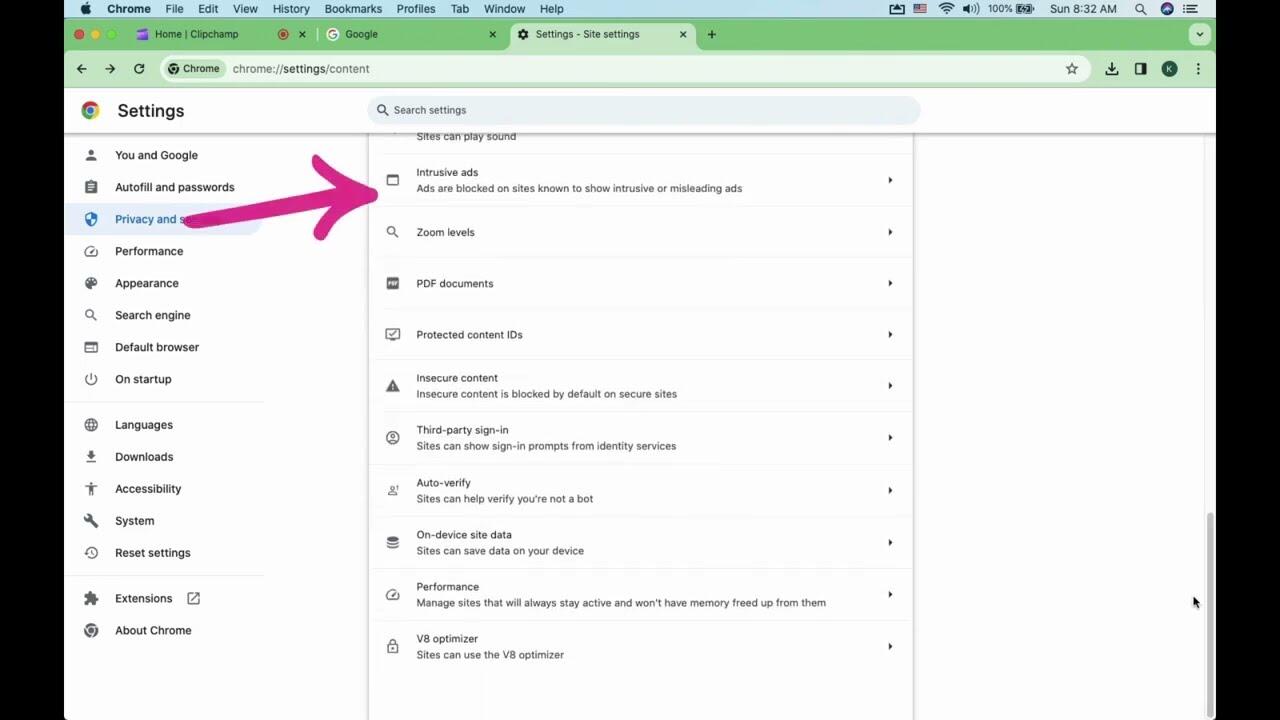Open the profile avatar icon
This screenshot has width=1280, height=720.
point(1169,69)
